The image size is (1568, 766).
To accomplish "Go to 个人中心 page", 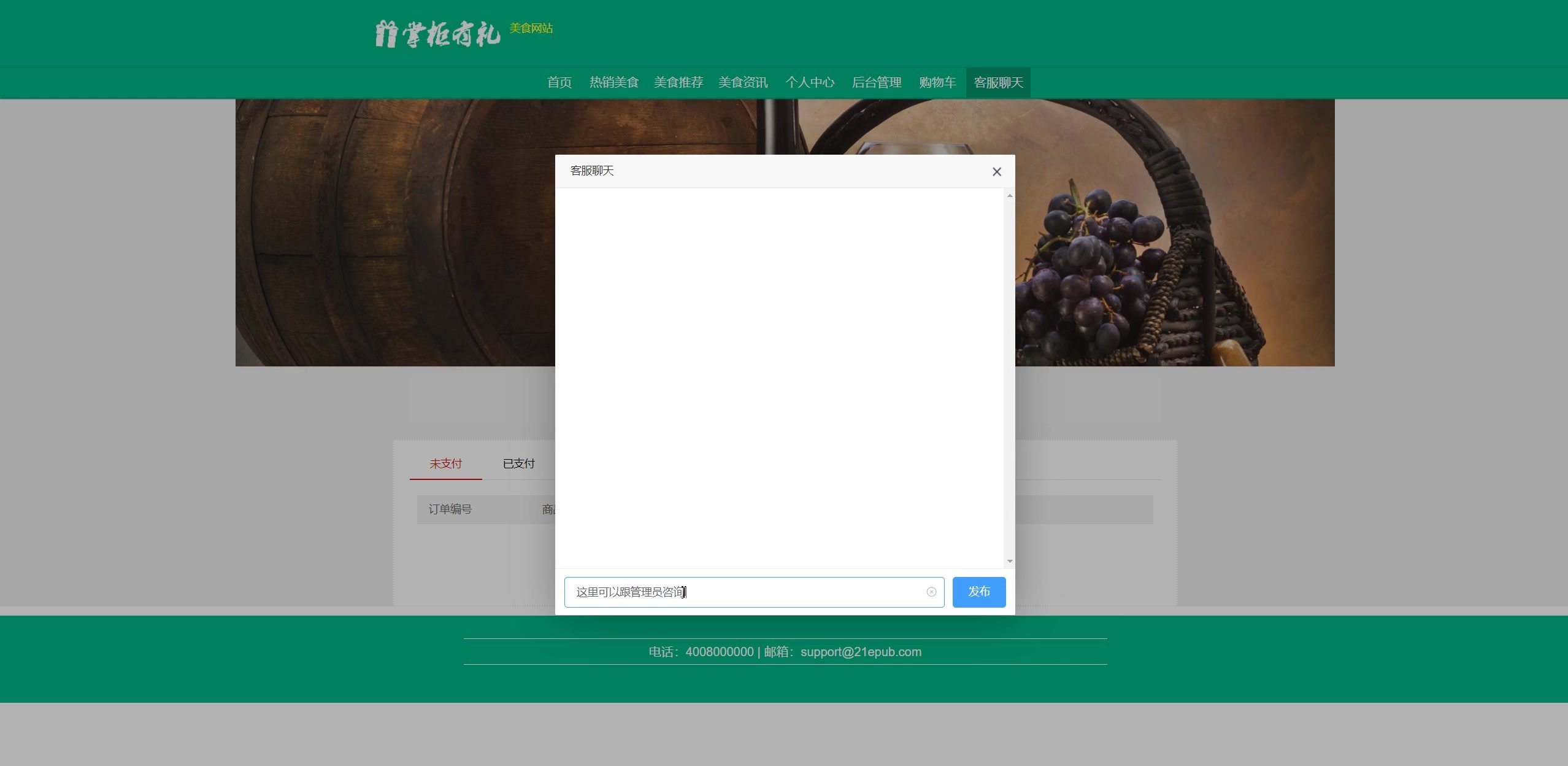I will pos(809,82).
